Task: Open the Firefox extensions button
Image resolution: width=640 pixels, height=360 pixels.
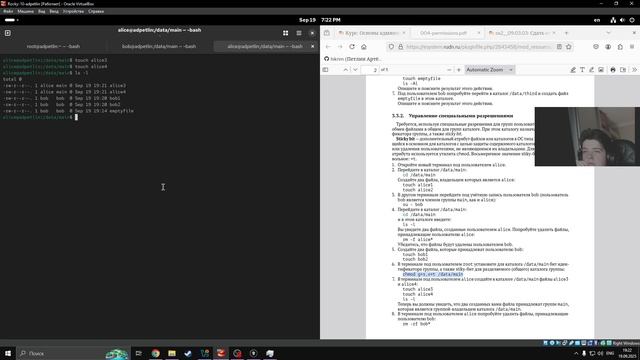Action: pos(620,47)
